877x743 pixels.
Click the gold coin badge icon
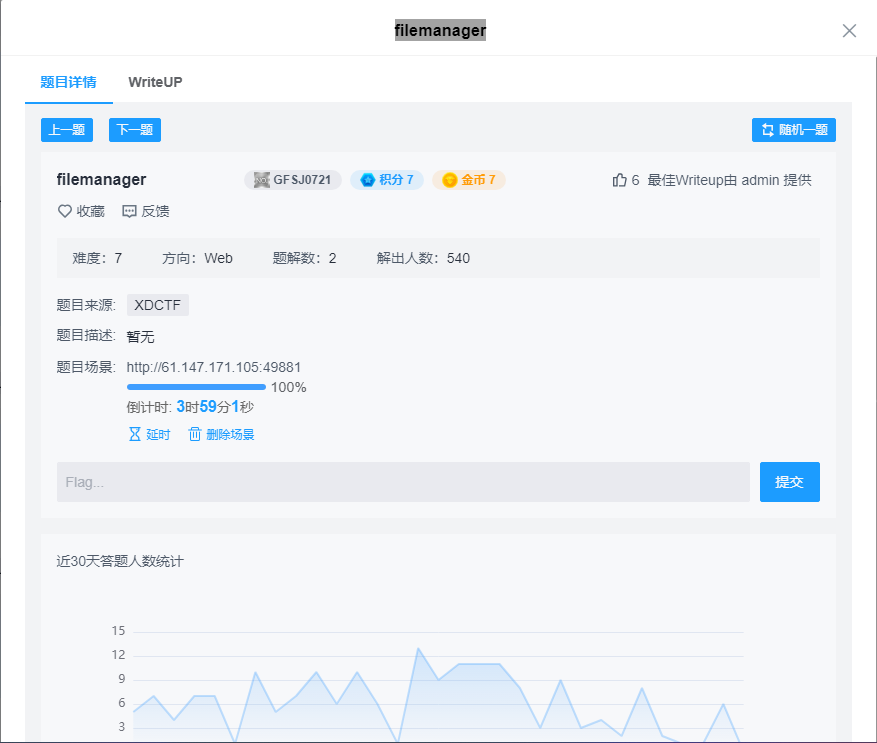[x=450, y=180]
